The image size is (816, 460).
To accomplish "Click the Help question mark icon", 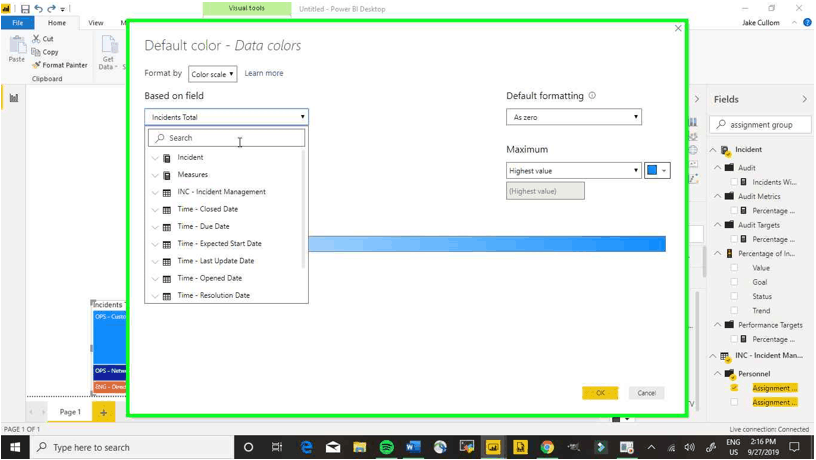I will (807, 22).
